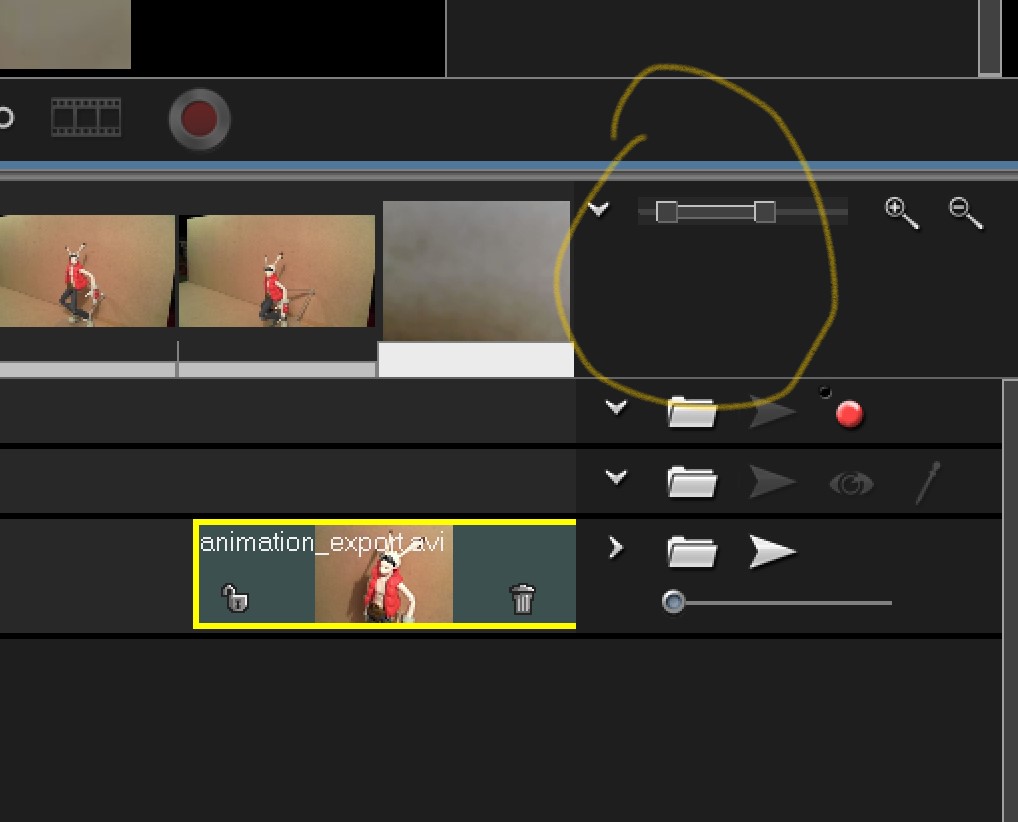Viewport: 1018px width, 822px height.
Task: Open folder icon on record track
Action: (692, 412)
